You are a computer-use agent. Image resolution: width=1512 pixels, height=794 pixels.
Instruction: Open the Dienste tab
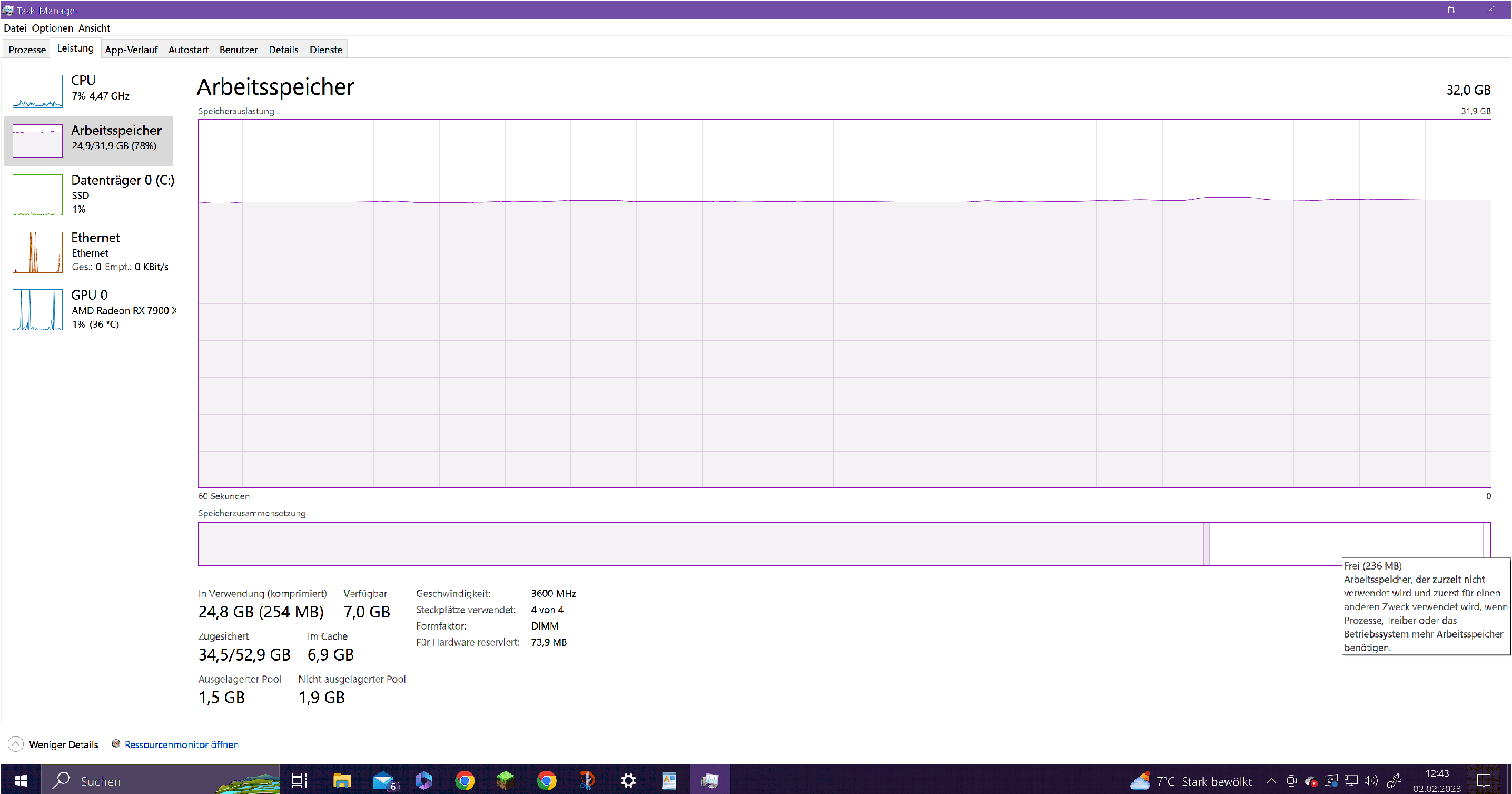coord(326,50)
